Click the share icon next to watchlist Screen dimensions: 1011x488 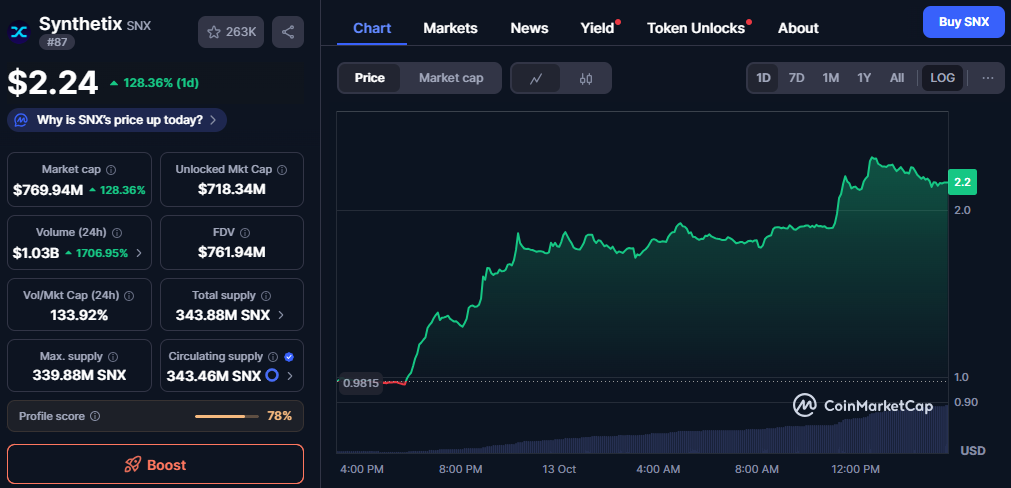pos(288,33)
